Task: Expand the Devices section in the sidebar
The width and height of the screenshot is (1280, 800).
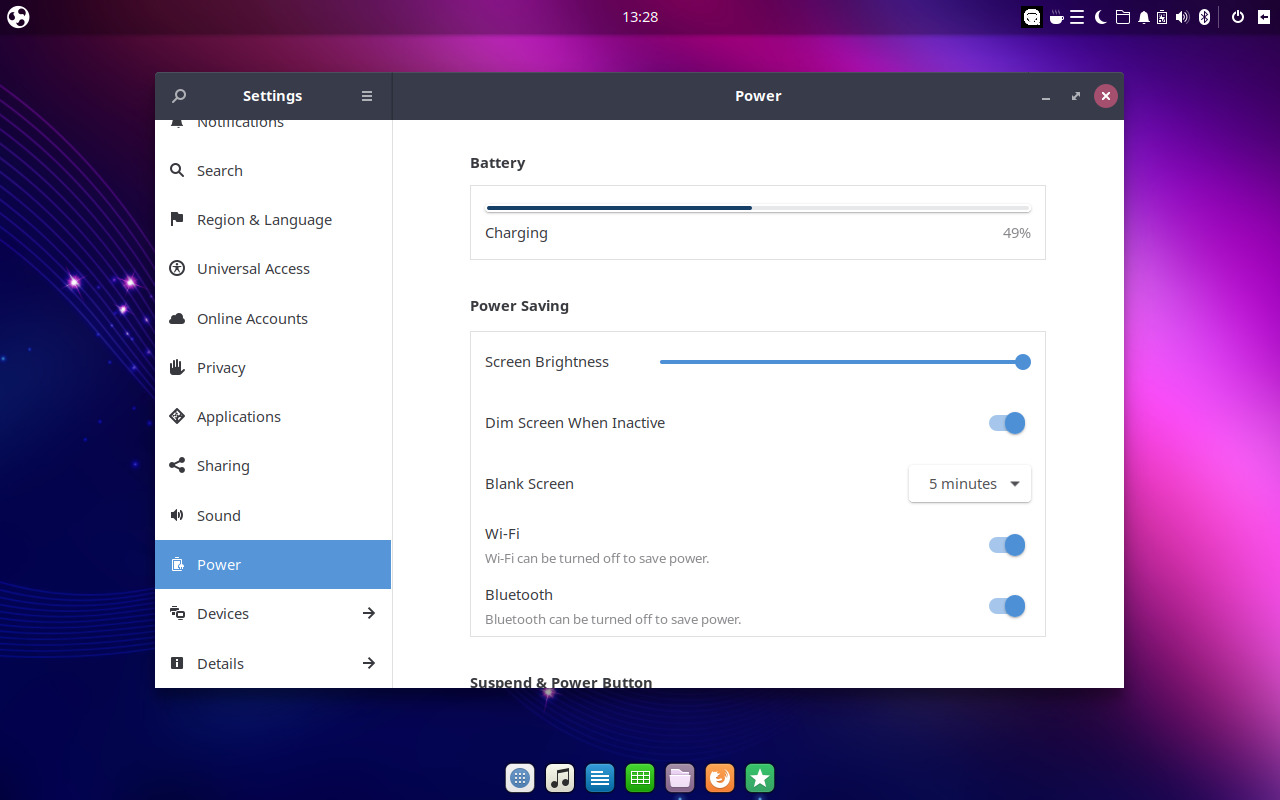Action: (273, 613)
